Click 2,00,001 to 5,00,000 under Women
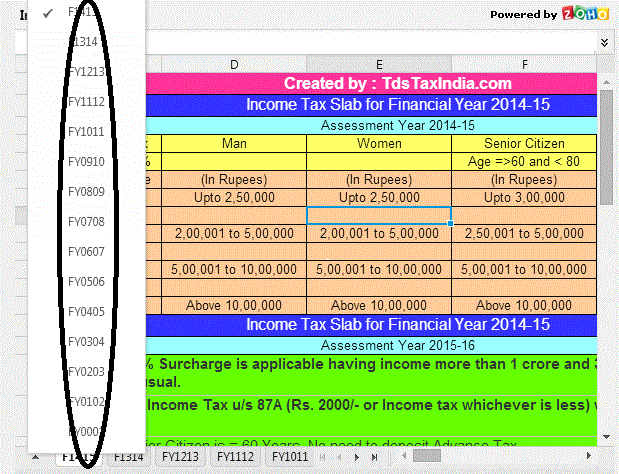 coord(379,233)
